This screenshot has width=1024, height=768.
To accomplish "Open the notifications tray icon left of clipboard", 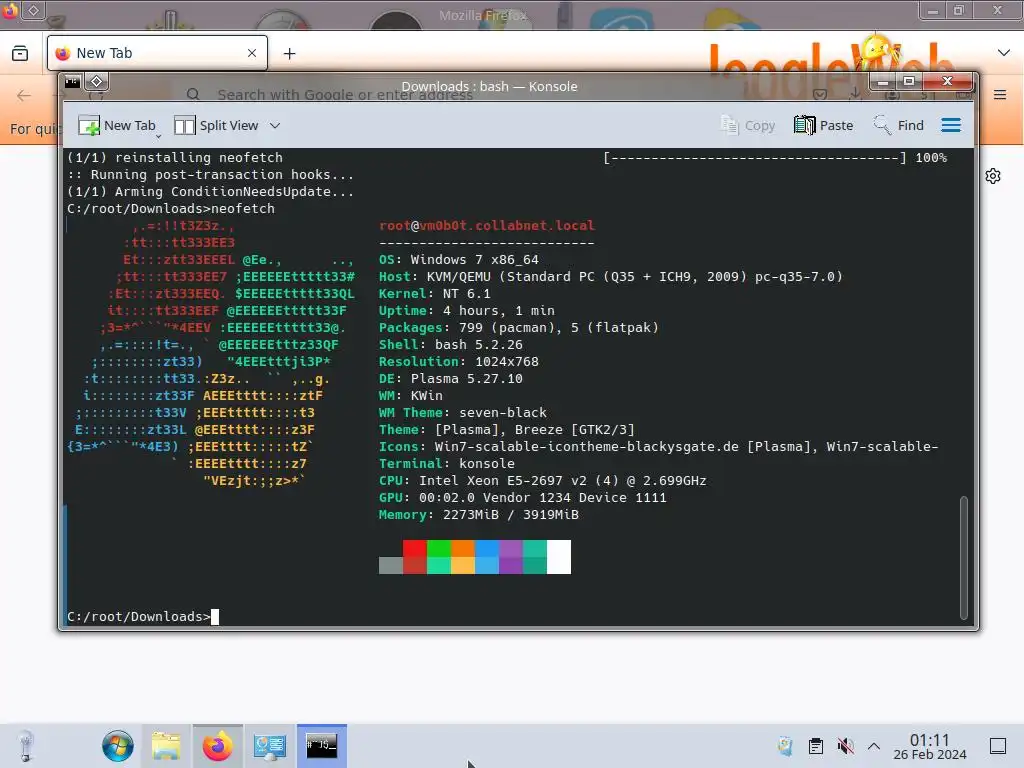I will [786, 746].
